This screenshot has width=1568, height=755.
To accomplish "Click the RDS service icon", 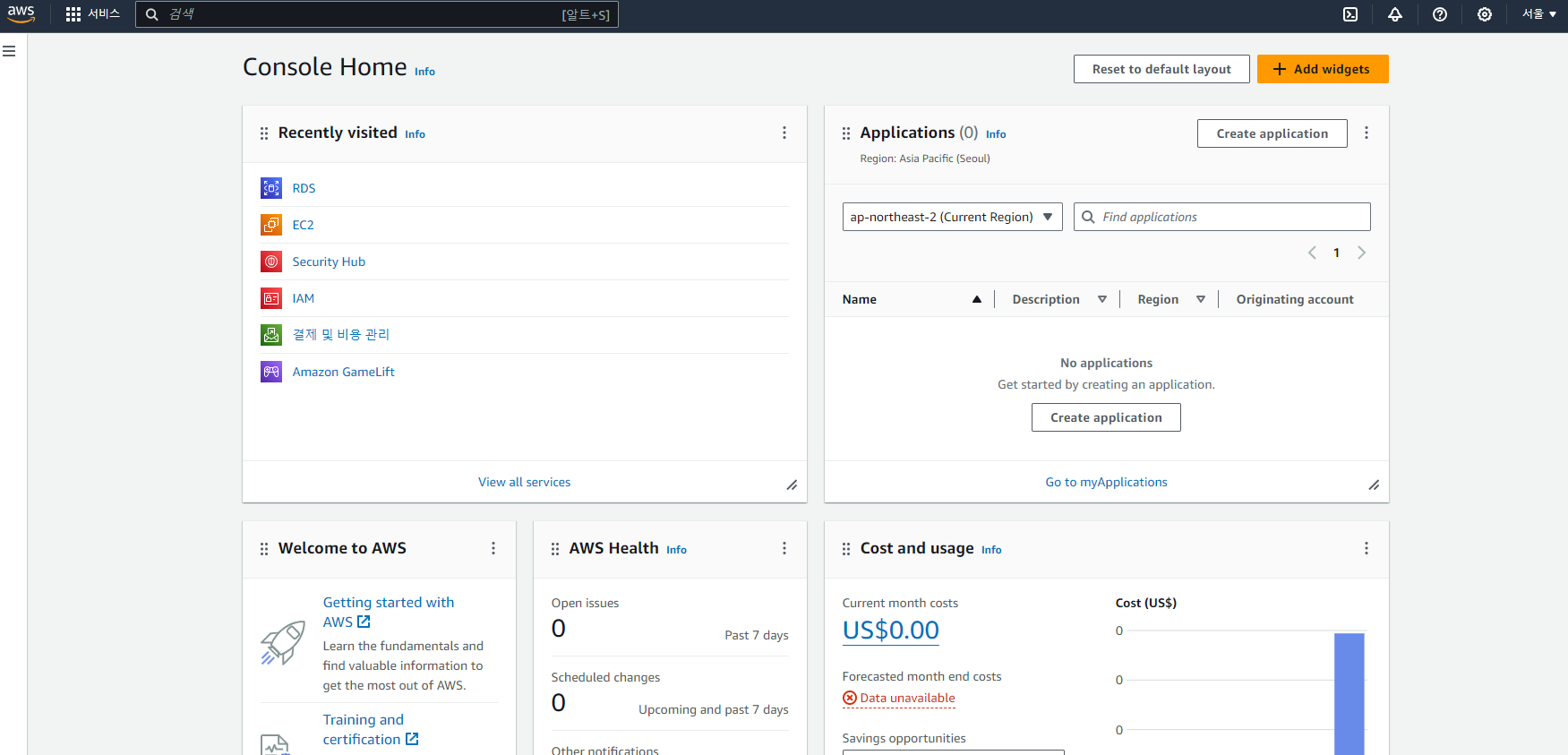I will [x=271, y=188].
